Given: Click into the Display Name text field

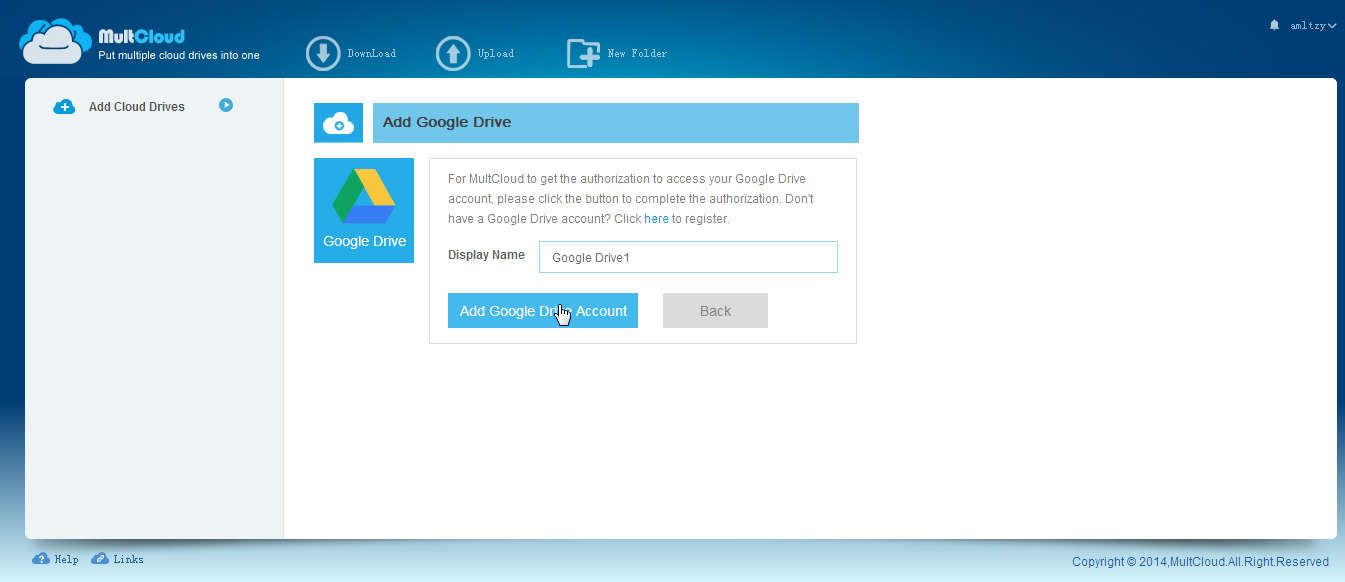Looking at the screenshot, I should coord(688,257).
